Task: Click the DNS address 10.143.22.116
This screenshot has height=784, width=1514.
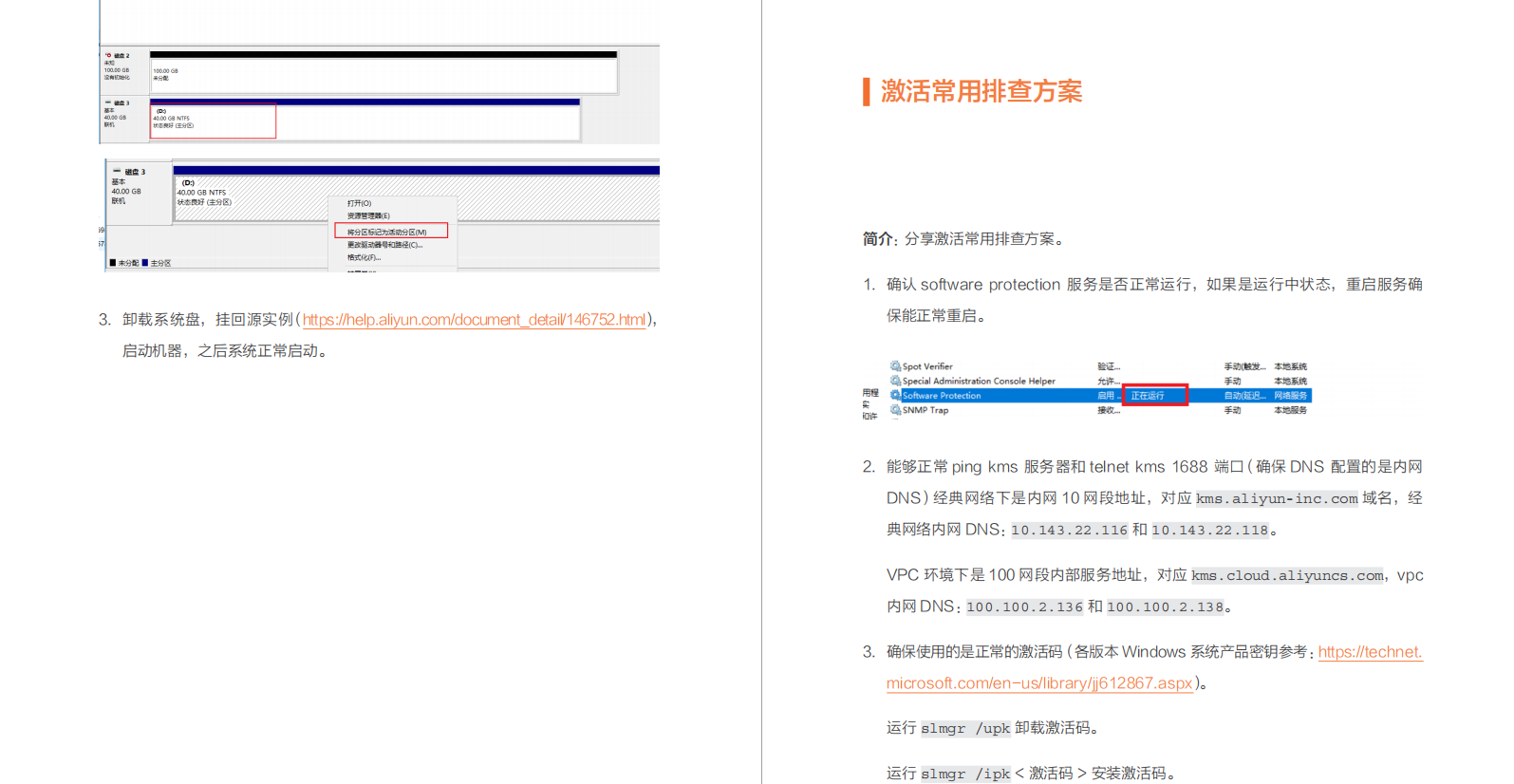Action: (x=1069, y=531)
